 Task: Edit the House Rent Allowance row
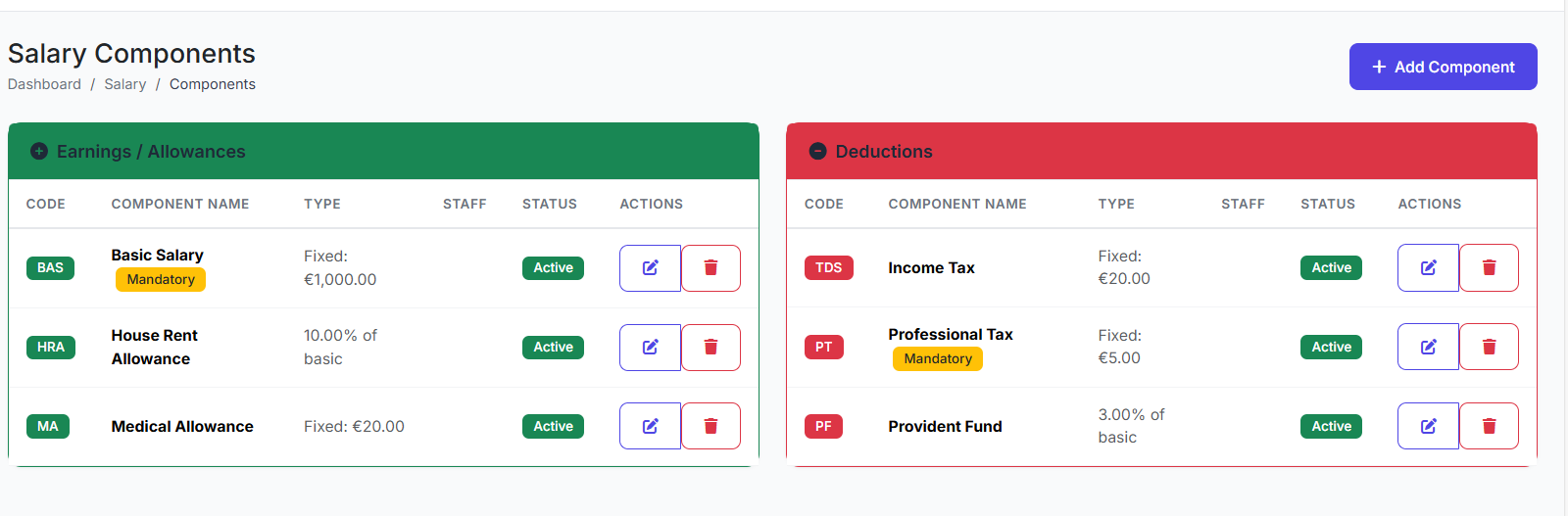point(650,348)
